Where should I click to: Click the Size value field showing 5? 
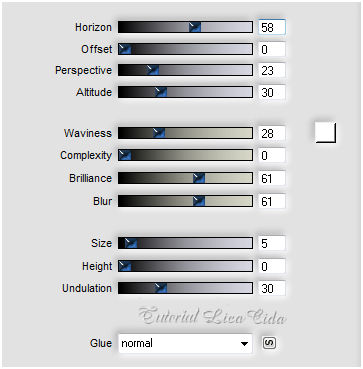point(272,243)
